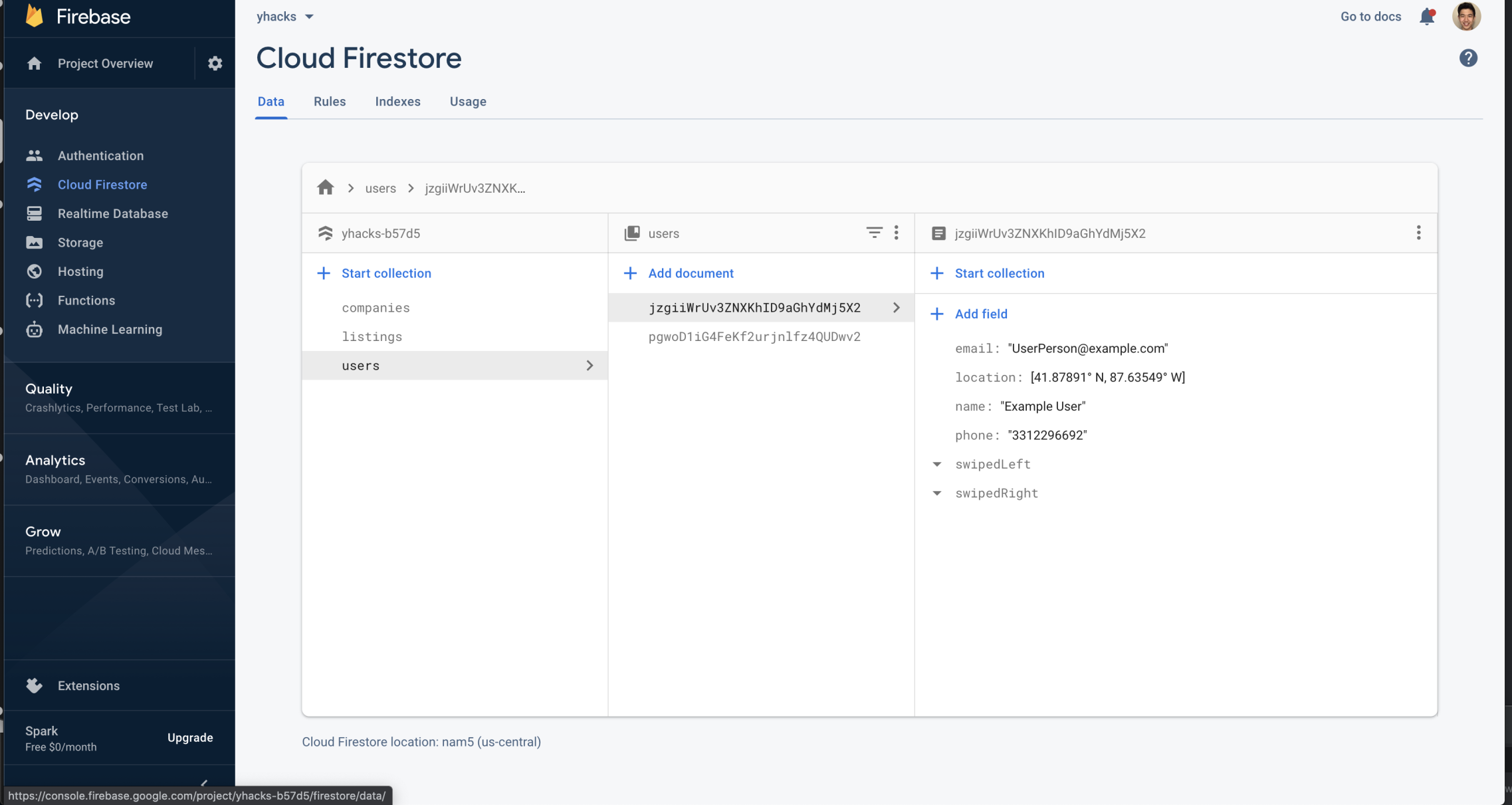Click Add document in users
The width and height of the screenshot is (1512, 805).
[x=690, y=273]
